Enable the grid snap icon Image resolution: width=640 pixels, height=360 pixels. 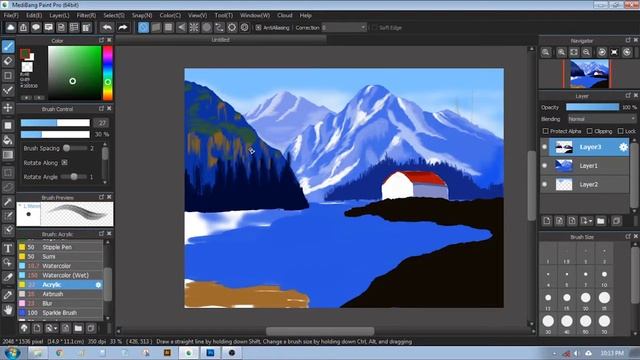point(169,28)
